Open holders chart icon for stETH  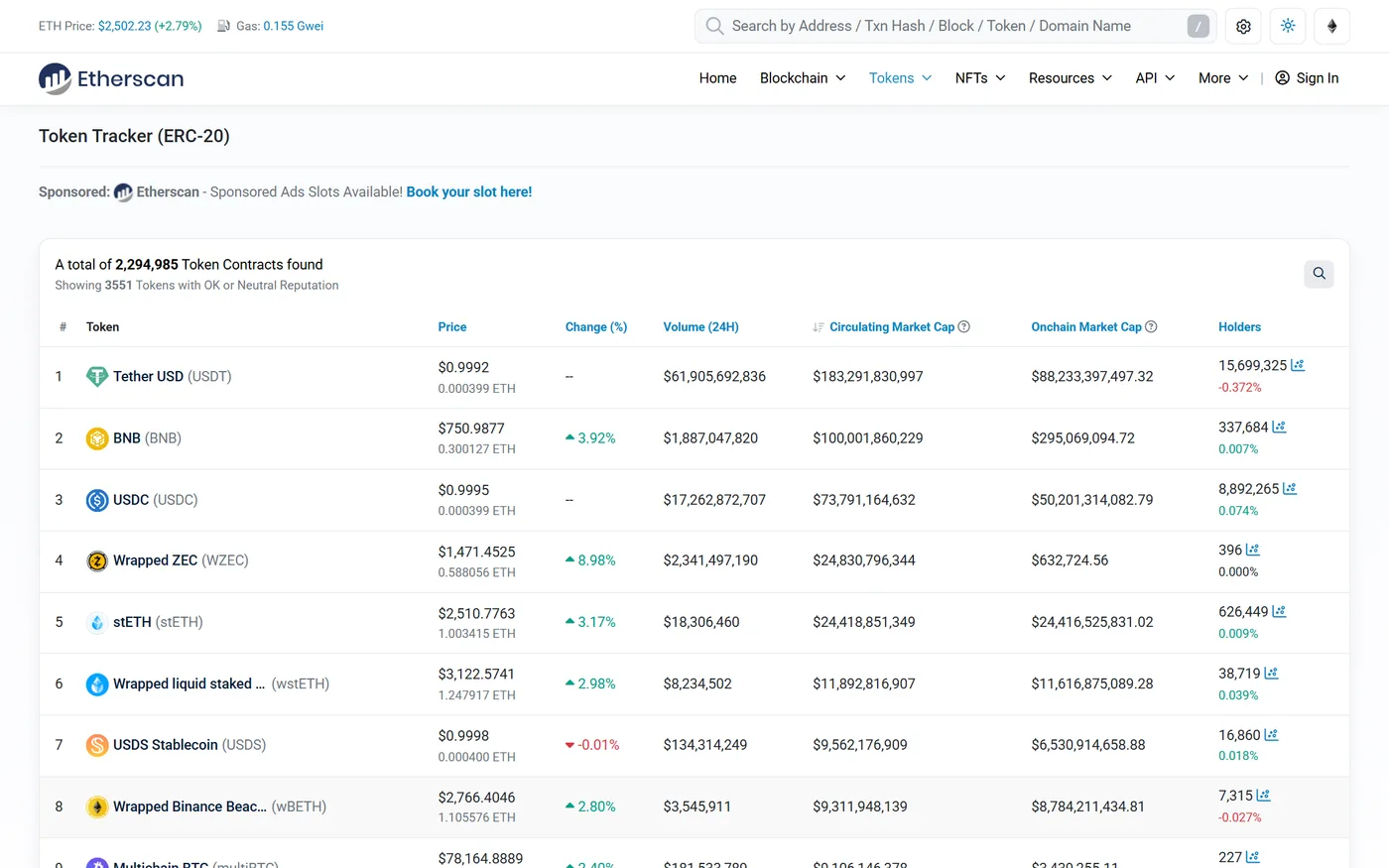click(1279, 611)
